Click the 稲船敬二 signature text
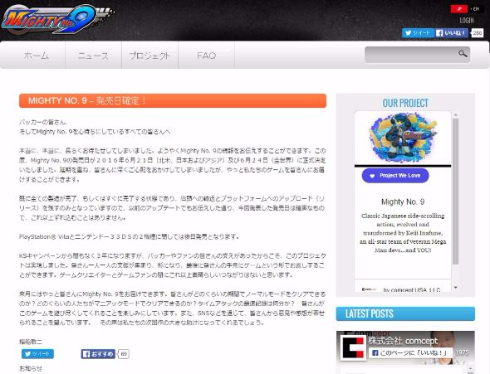Screen dimensions: 490x374 pyautogui.click(x=31, y=342)
